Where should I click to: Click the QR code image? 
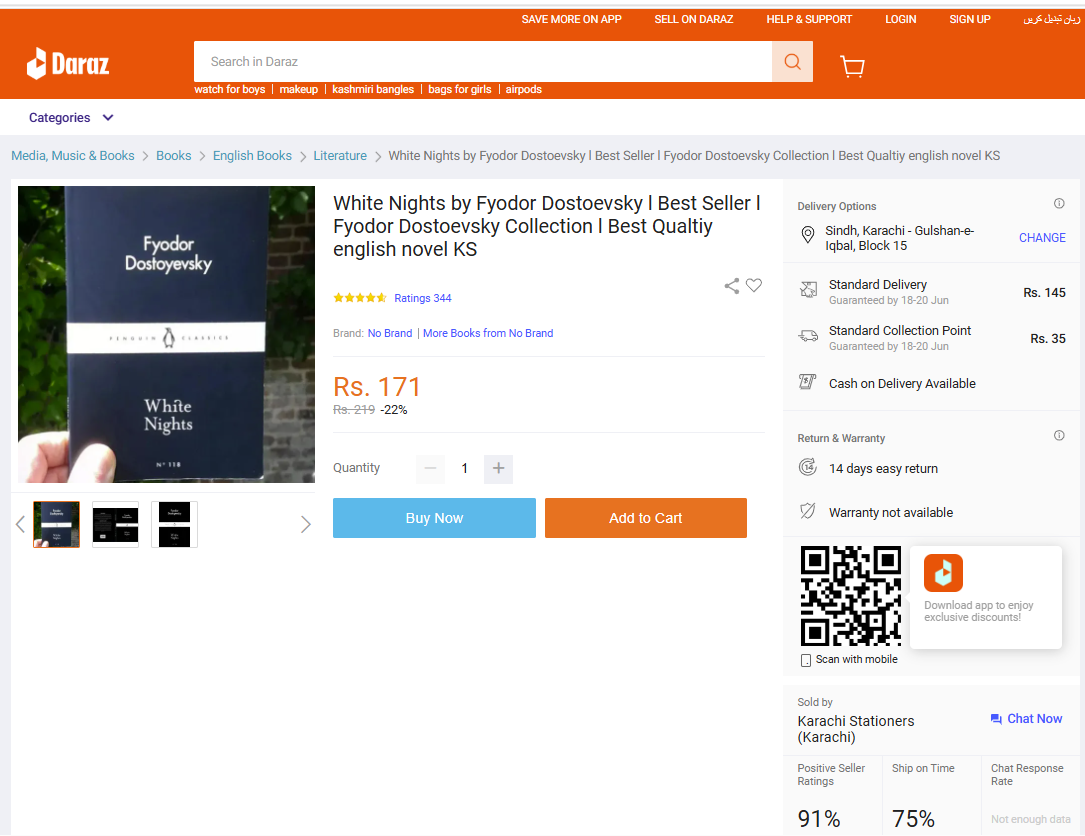click(x=850, y=596)
